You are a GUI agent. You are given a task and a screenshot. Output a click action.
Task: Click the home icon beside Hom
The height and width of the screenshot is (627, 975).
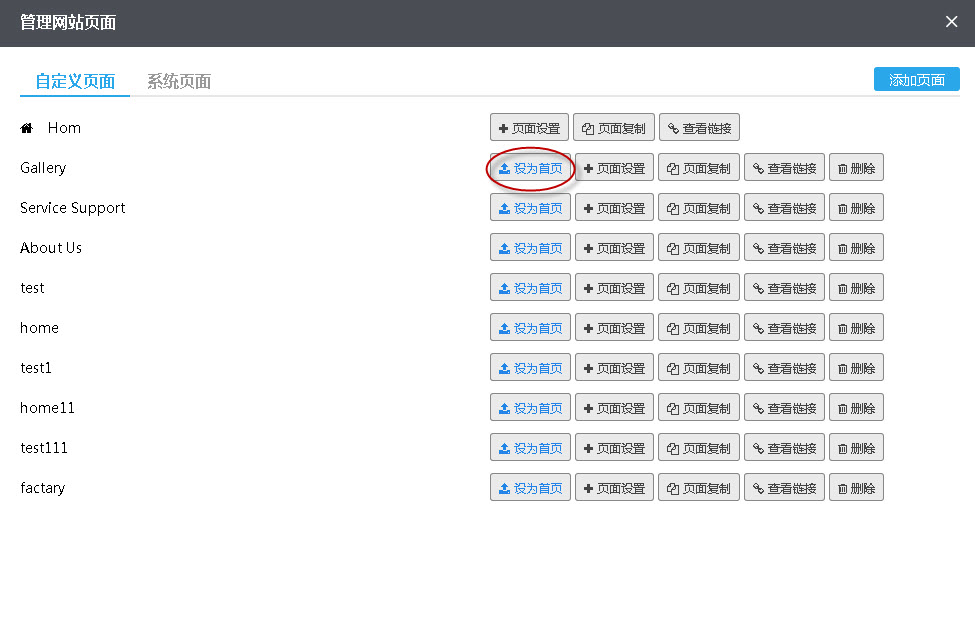(x=27, y=128)
